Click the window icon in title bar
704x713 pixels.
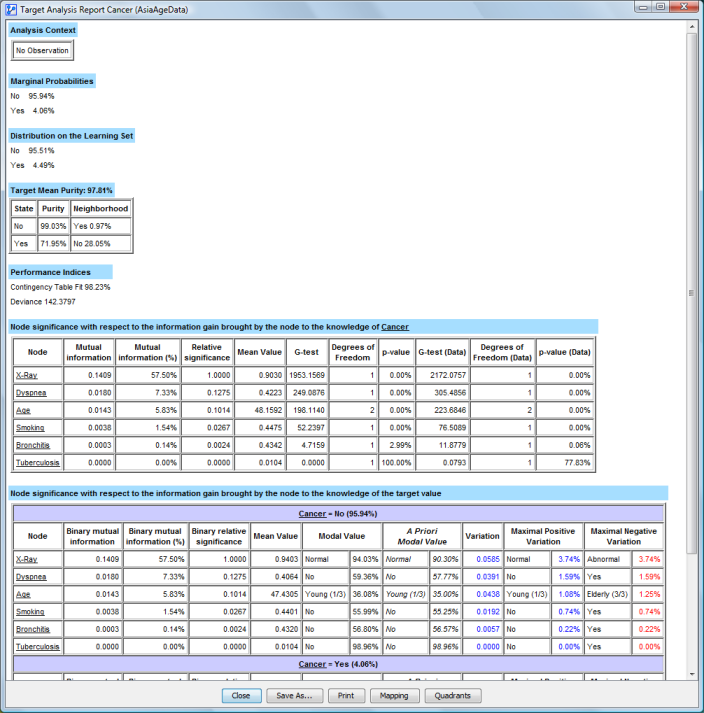tap(11, 8)
